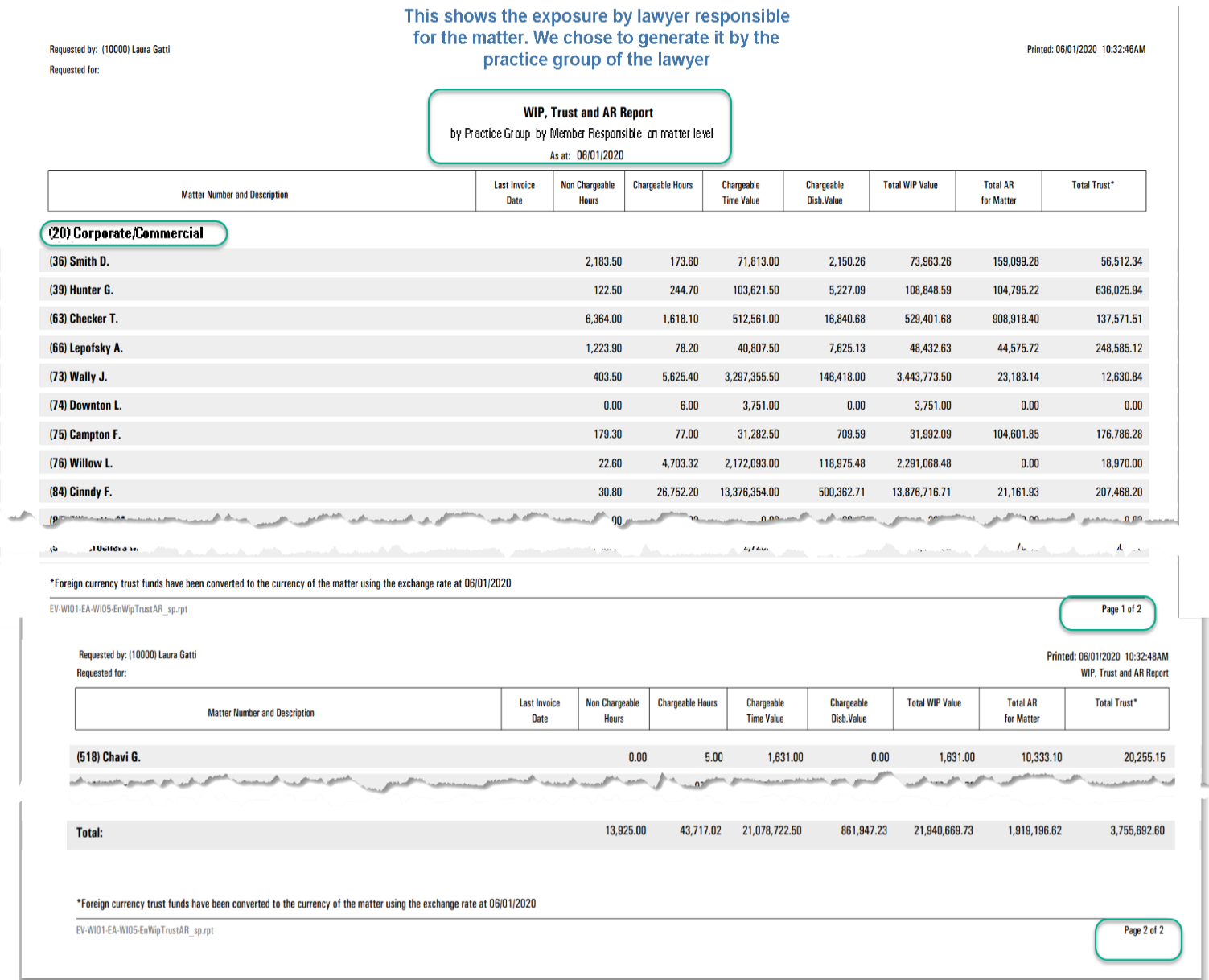
Task: Select Smith D. total trust 56,512.34
Action: point(1121,261)
